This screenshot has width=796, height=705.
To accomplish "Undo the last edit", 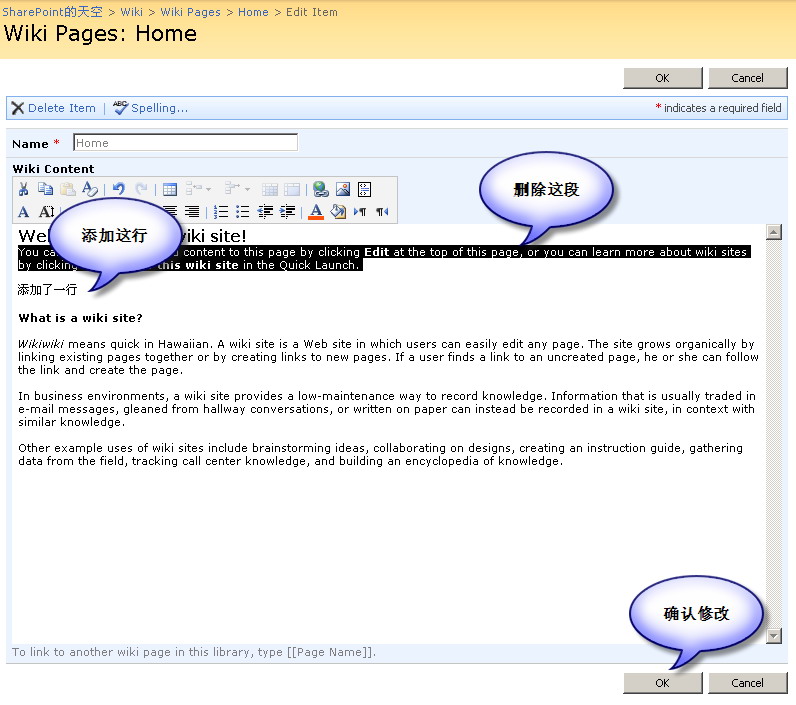I will pos(119,189).
